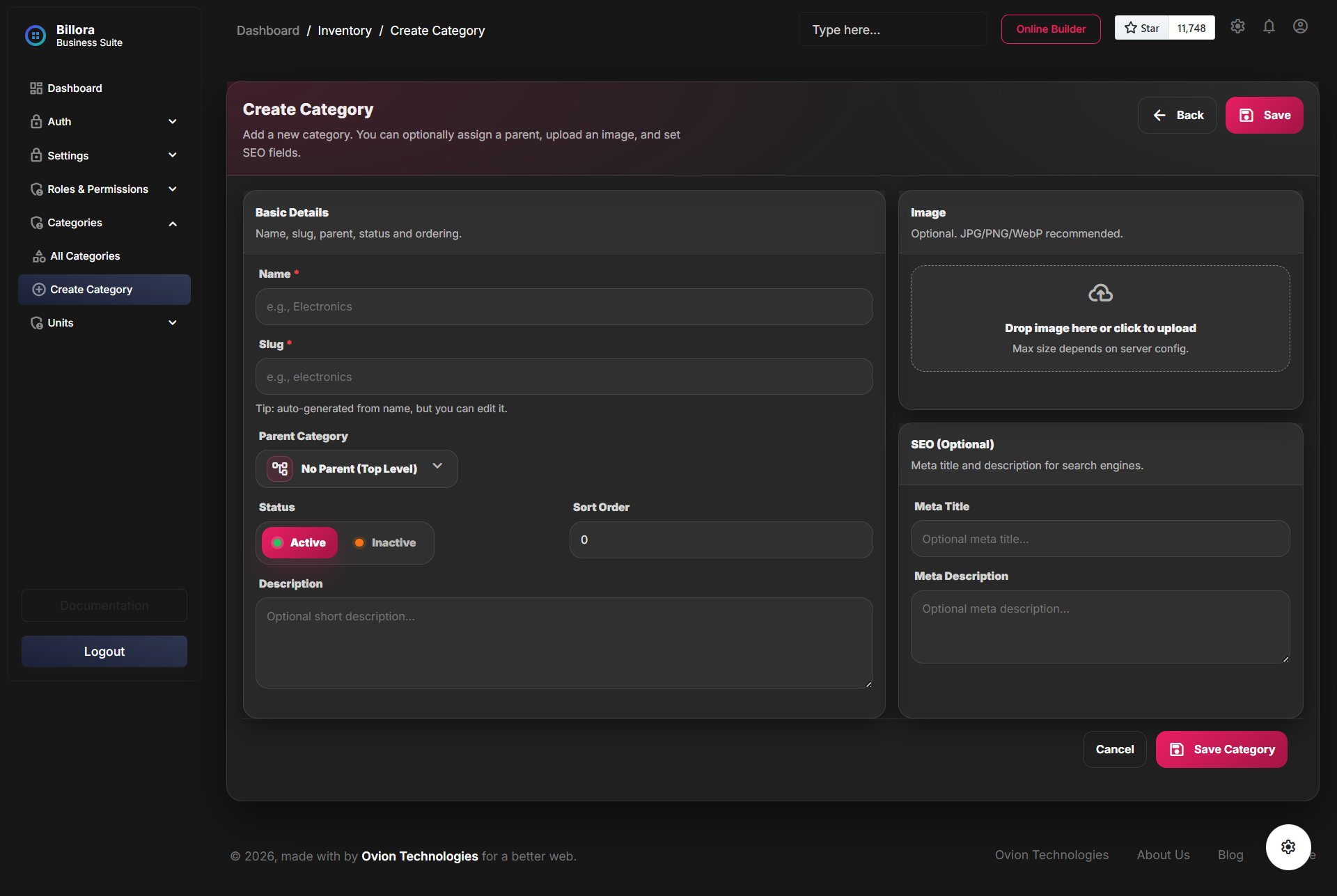The width and height of the screenshot is (1337, 896).
Task: Select the Active status option
Action: 299,542
